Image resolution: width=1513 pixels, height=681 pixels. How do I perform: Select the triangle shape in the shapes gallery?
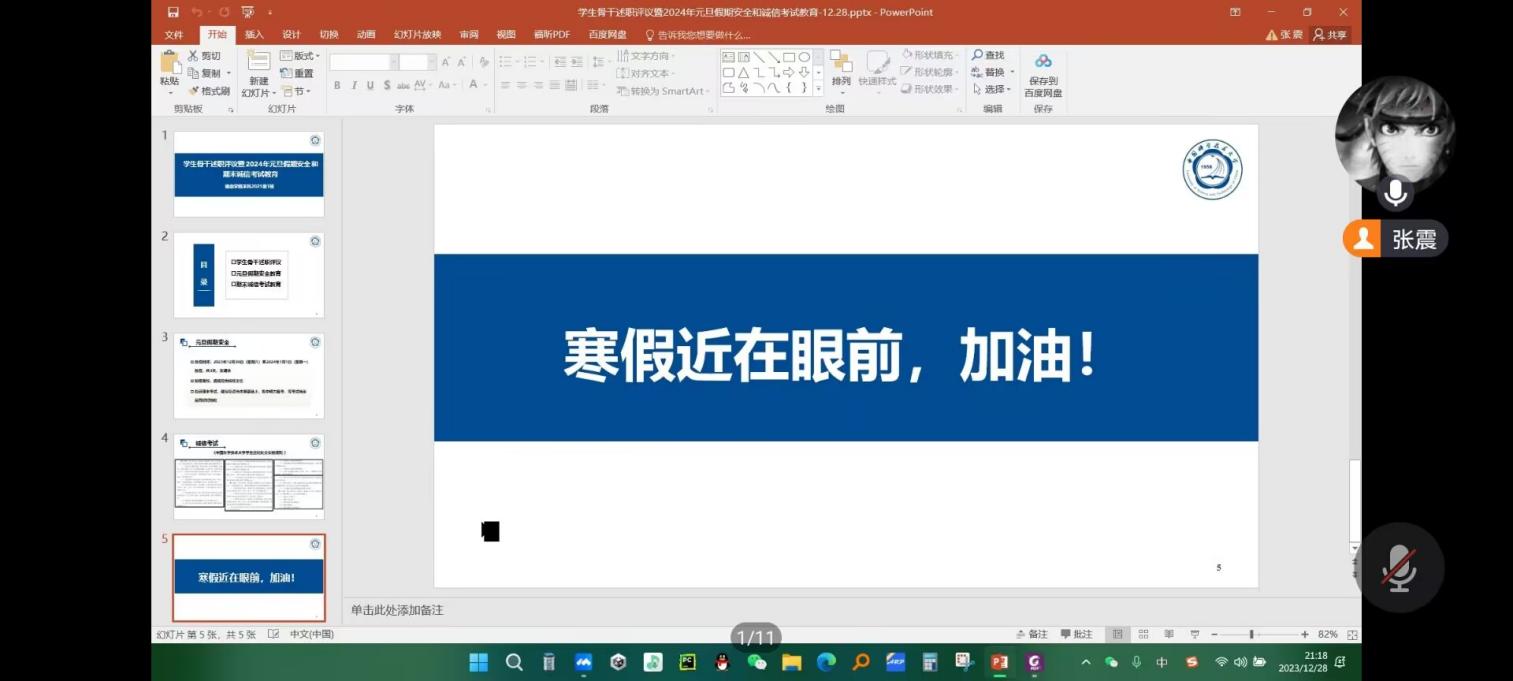[x=743, y=73]
